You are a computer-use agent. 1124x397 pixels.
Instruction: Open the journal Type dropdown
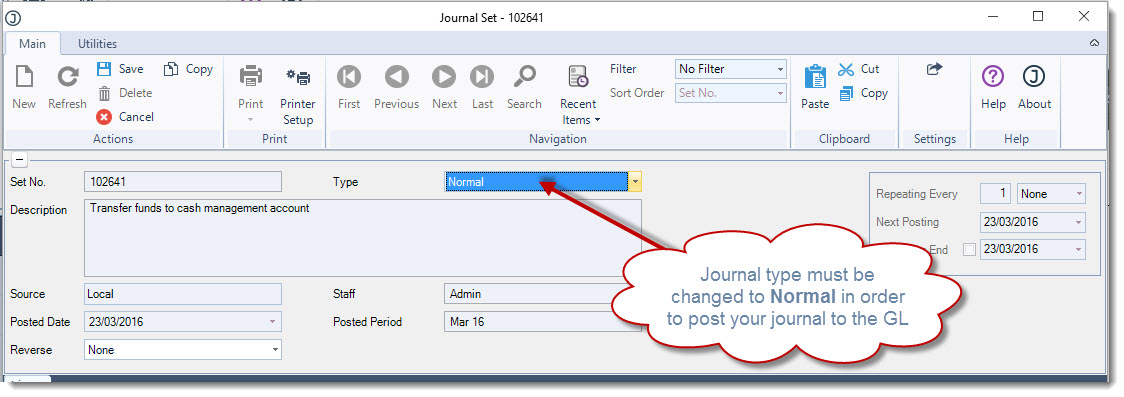[x=635, y=182]
